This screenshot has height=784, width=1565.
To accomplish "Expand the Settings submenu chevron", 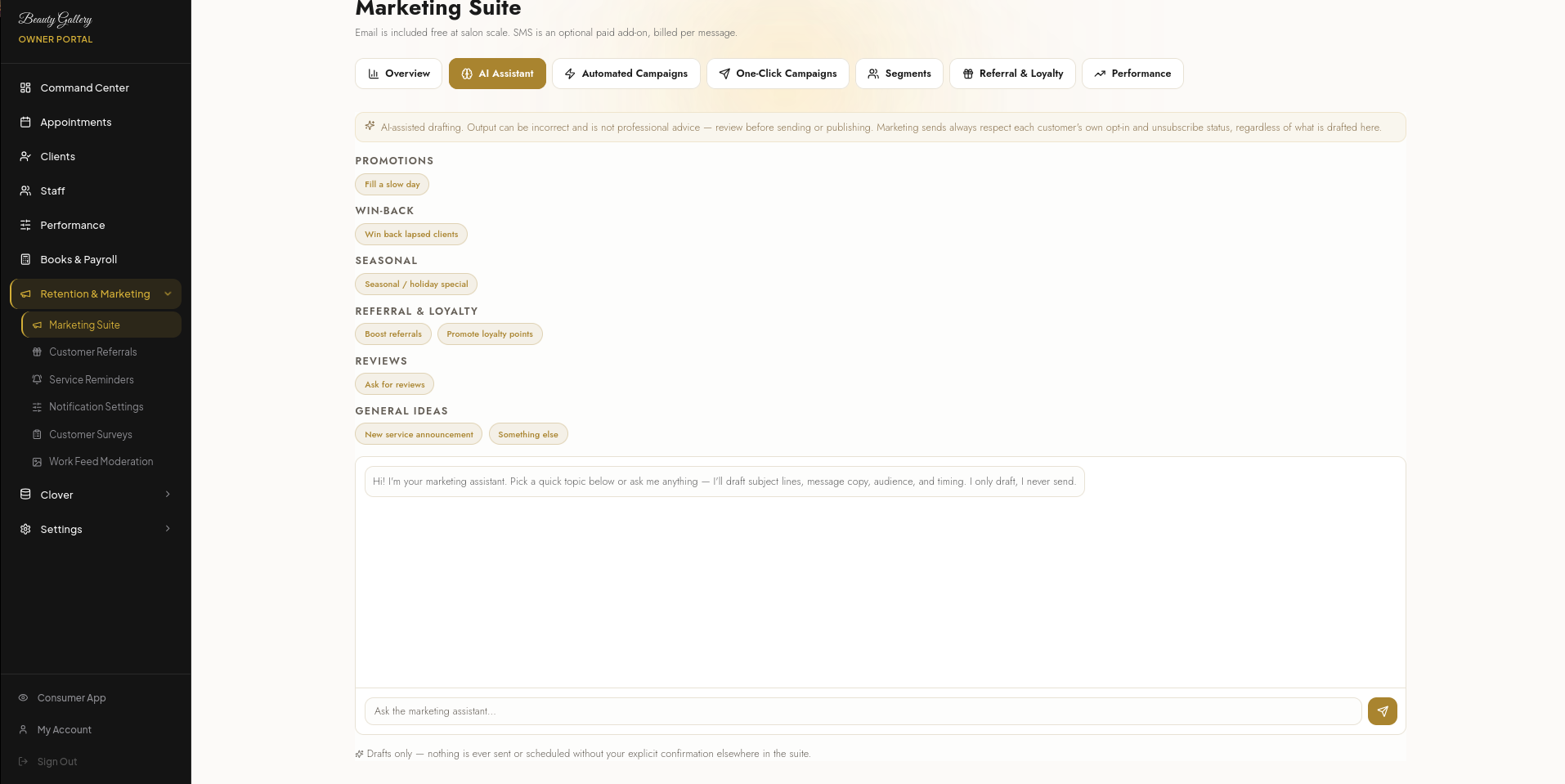I will pyautogui.click(x=168, y=529).
